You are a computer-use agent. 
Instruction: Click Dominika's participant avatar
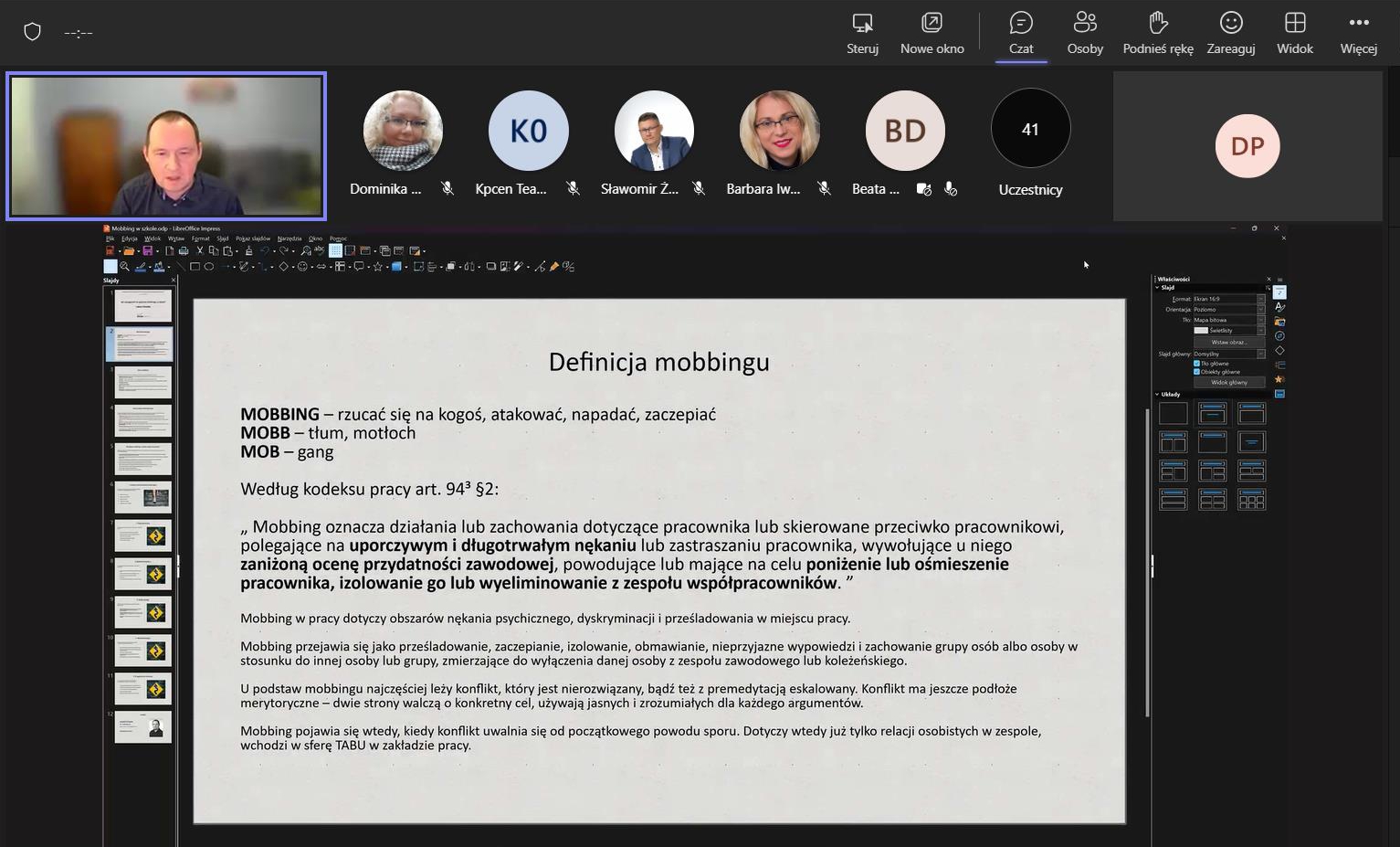[403, 131]
